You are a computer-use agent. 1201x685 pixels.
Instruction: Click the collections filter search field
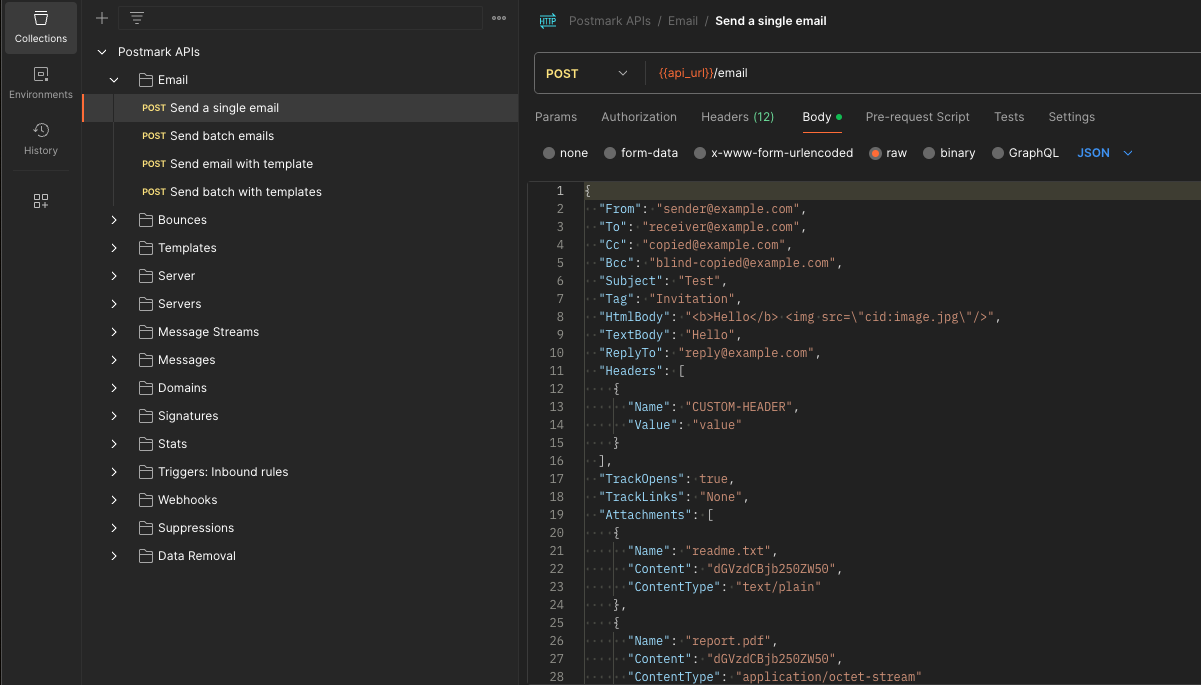pos(300,18)
